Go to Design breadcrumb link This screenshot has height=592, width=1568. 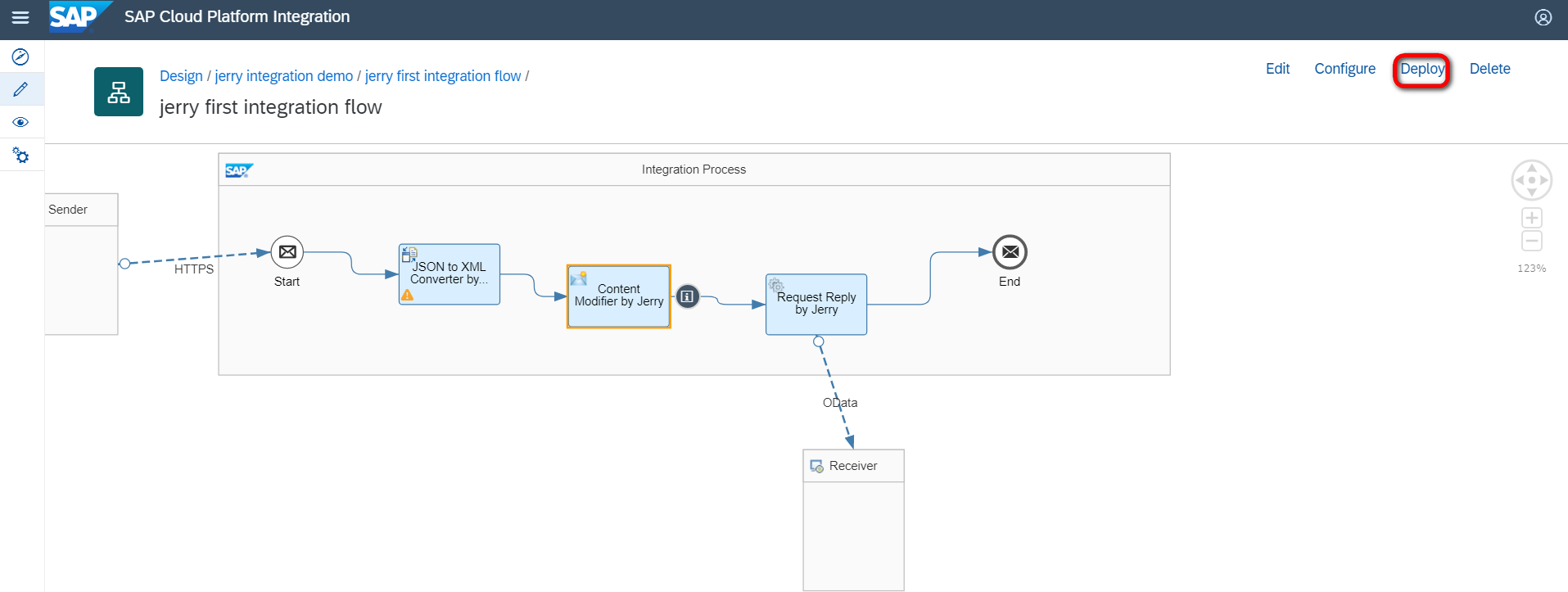[181, 76]
